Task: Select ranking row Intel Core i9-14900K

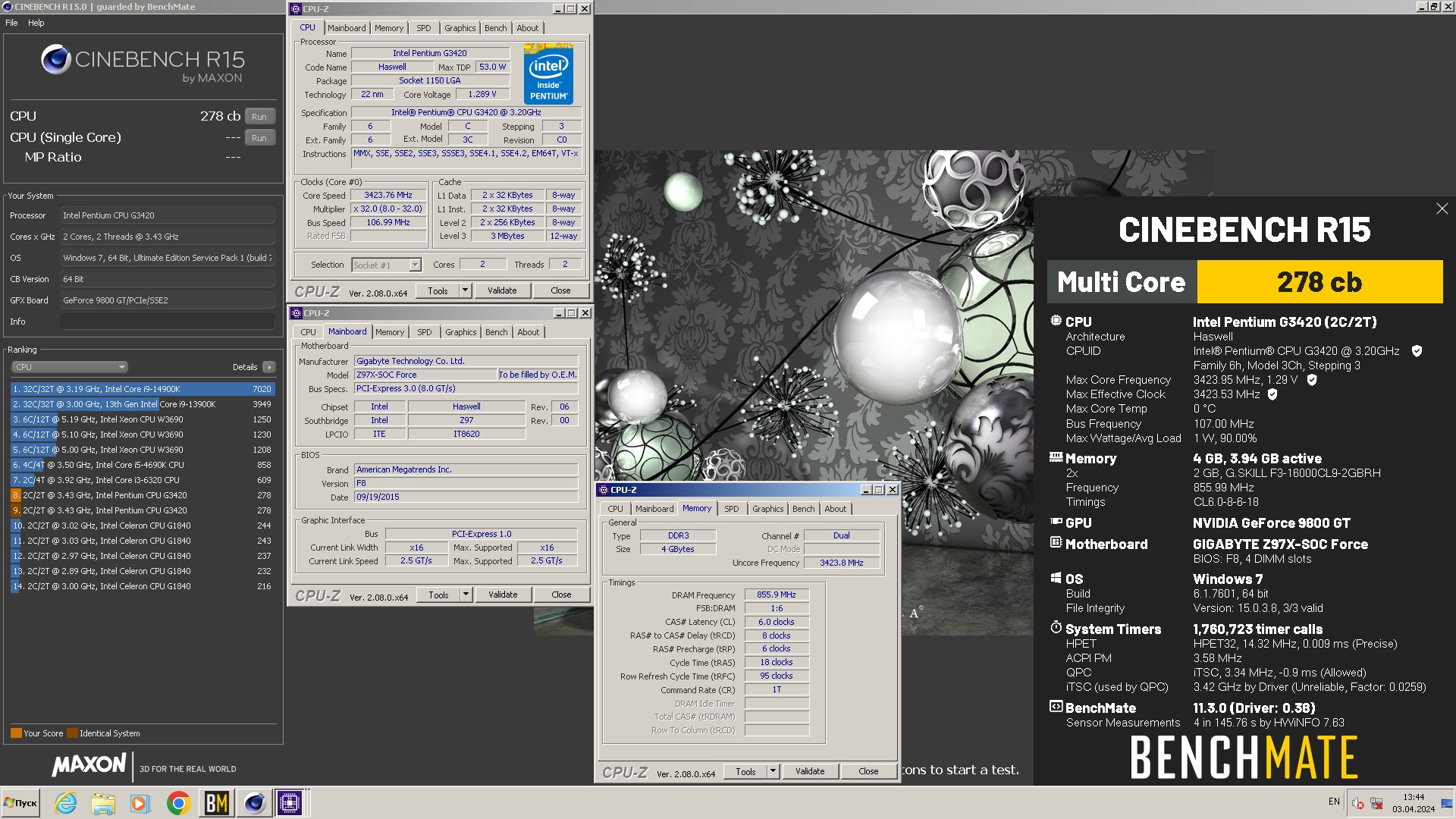Action: [143, 389]
